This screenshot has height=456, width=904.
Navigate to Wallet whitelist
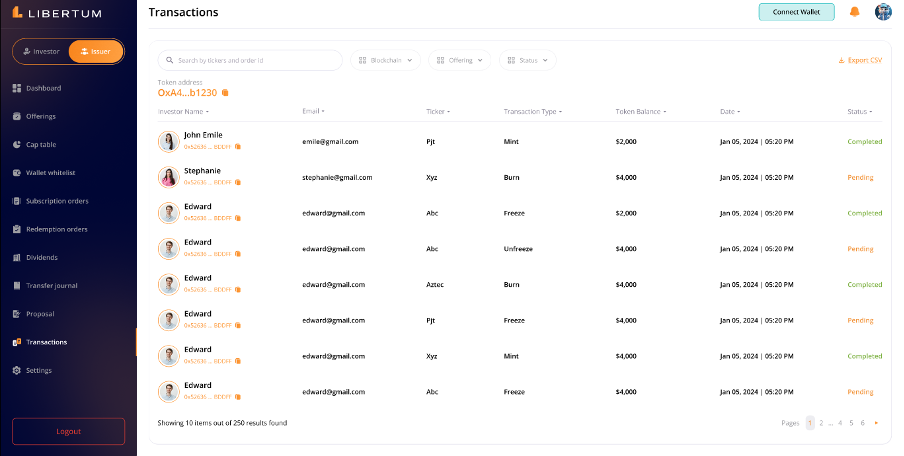click(50, 173)
